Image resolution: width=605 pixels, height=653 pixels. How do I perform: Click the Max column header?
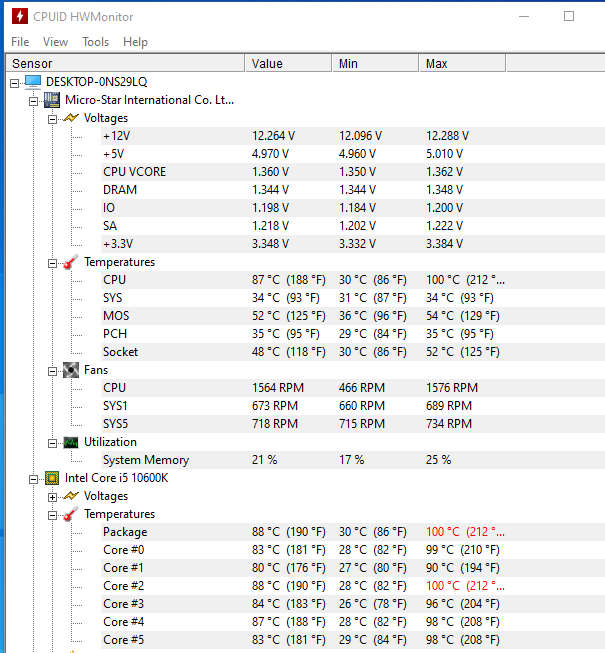pyautogui.click(x=463, y=63)
